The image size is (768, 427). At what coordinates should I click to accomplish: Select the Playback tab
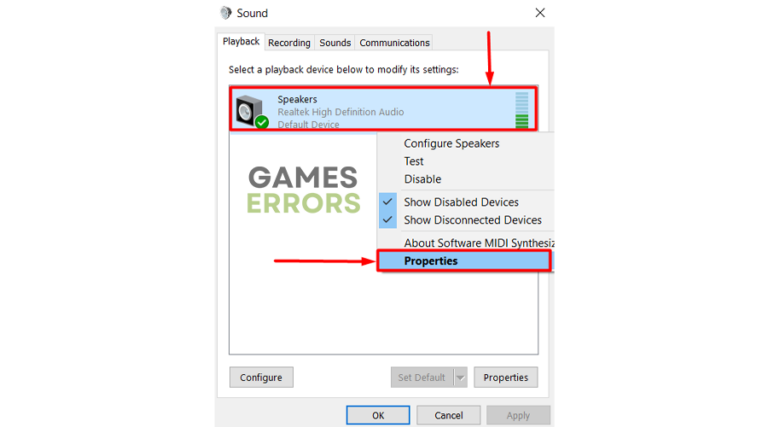(241, 42)
